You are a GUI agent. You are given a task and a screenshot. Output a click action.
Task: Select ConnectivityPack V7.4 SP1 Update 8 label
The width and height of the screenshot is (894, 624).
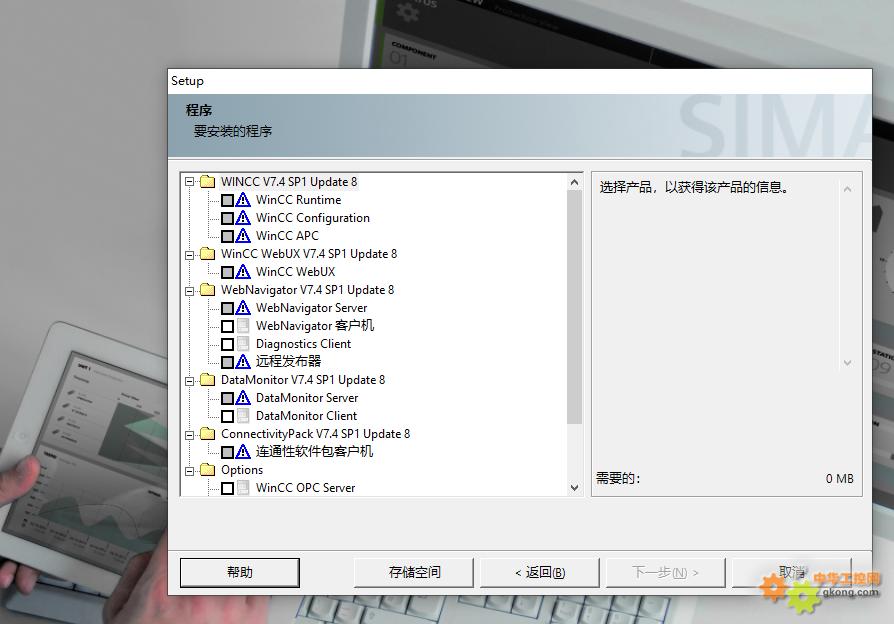point(315,434)
